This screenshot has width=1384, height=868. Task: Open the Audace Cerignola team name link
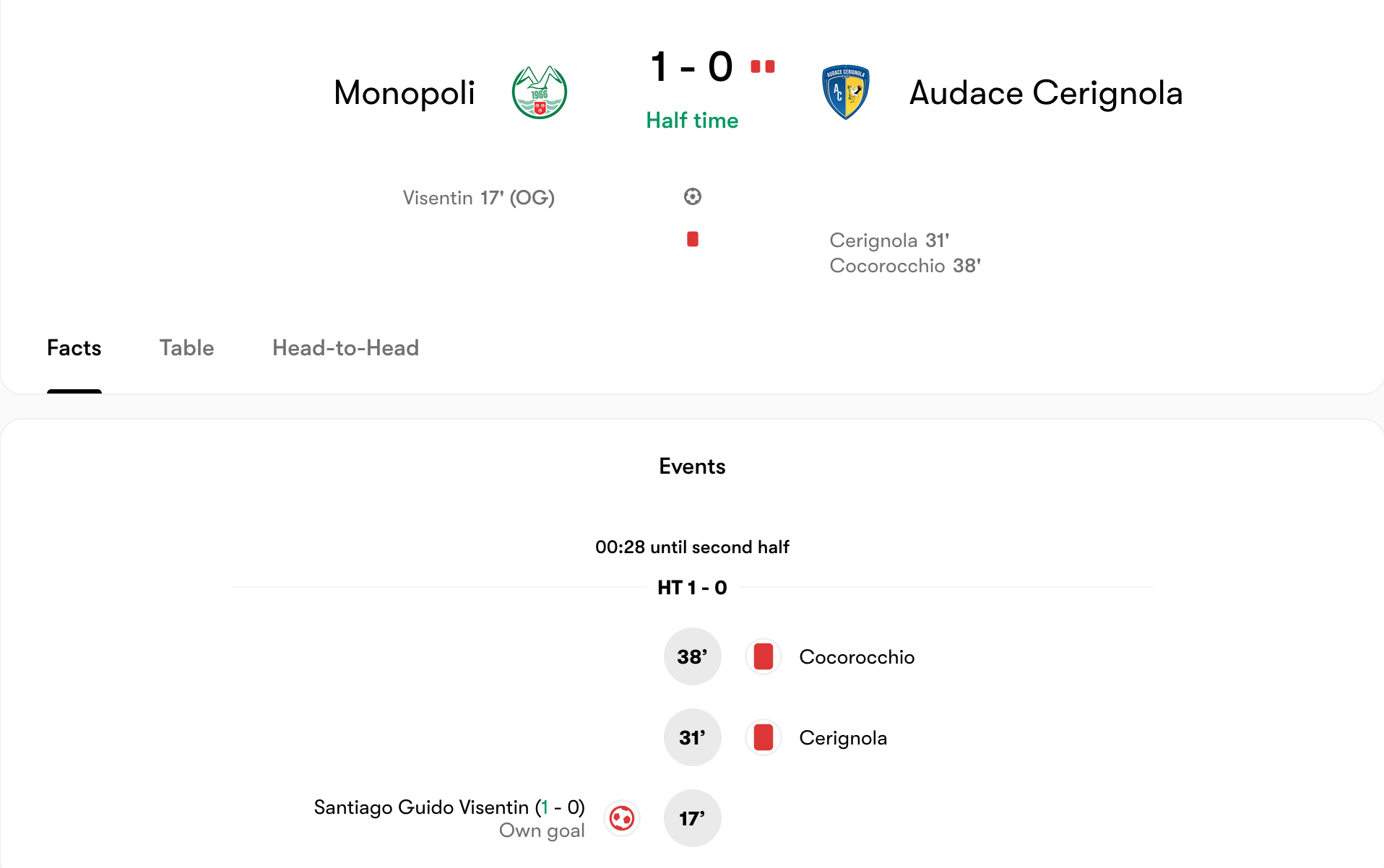[1046, 92]
